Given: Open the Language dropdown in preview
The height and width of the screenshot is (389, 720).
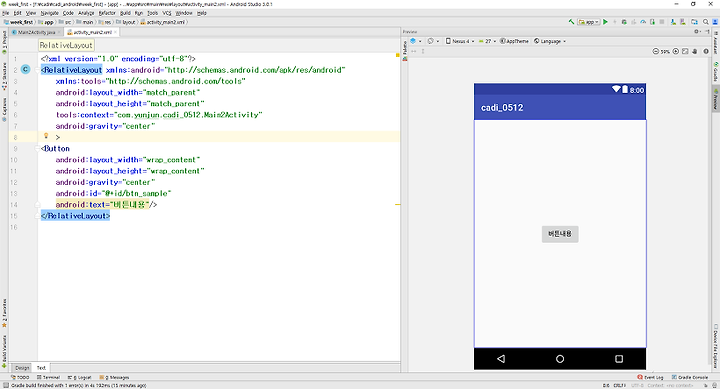Looking at the screenshot, I should point(550,41).
